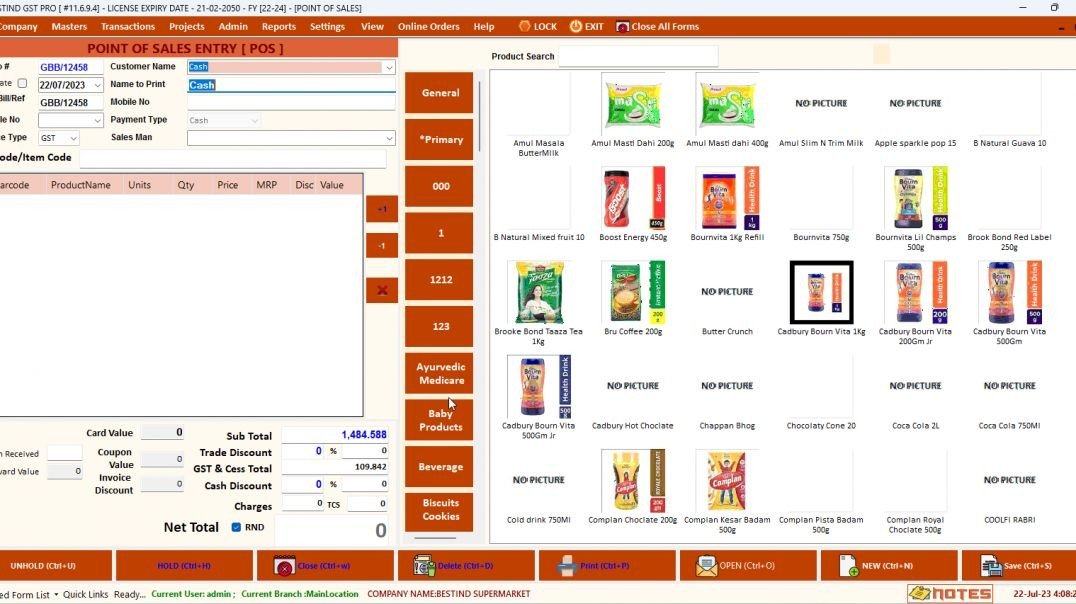Click the Delete (Ctrl+D) icon at bottom
Image resolution: width=1076 pixels, height=604 pixels.
424,565
